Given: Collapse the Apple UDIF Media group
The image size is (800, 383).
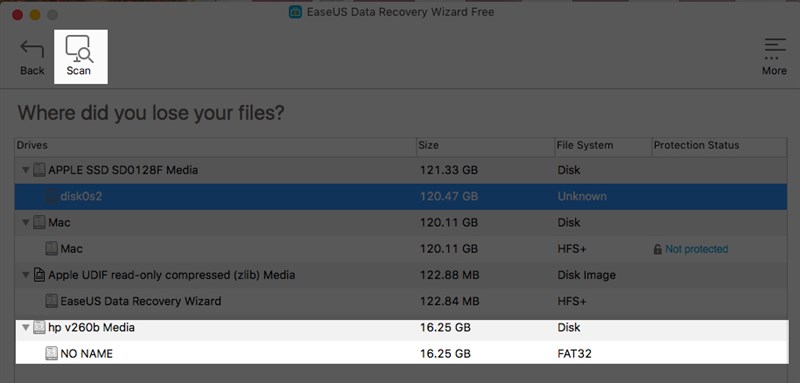Looking at the screenshot, I should 26,275.
